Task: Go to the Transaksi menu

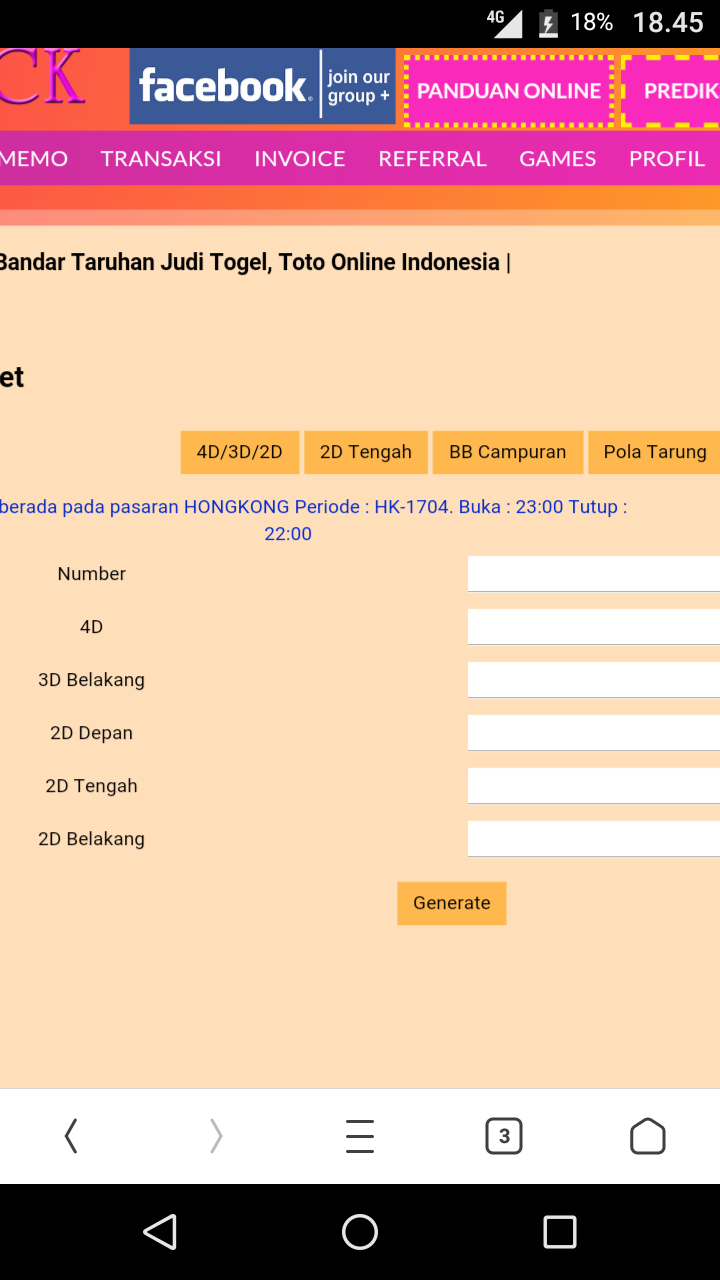Action: coord(161,159)
